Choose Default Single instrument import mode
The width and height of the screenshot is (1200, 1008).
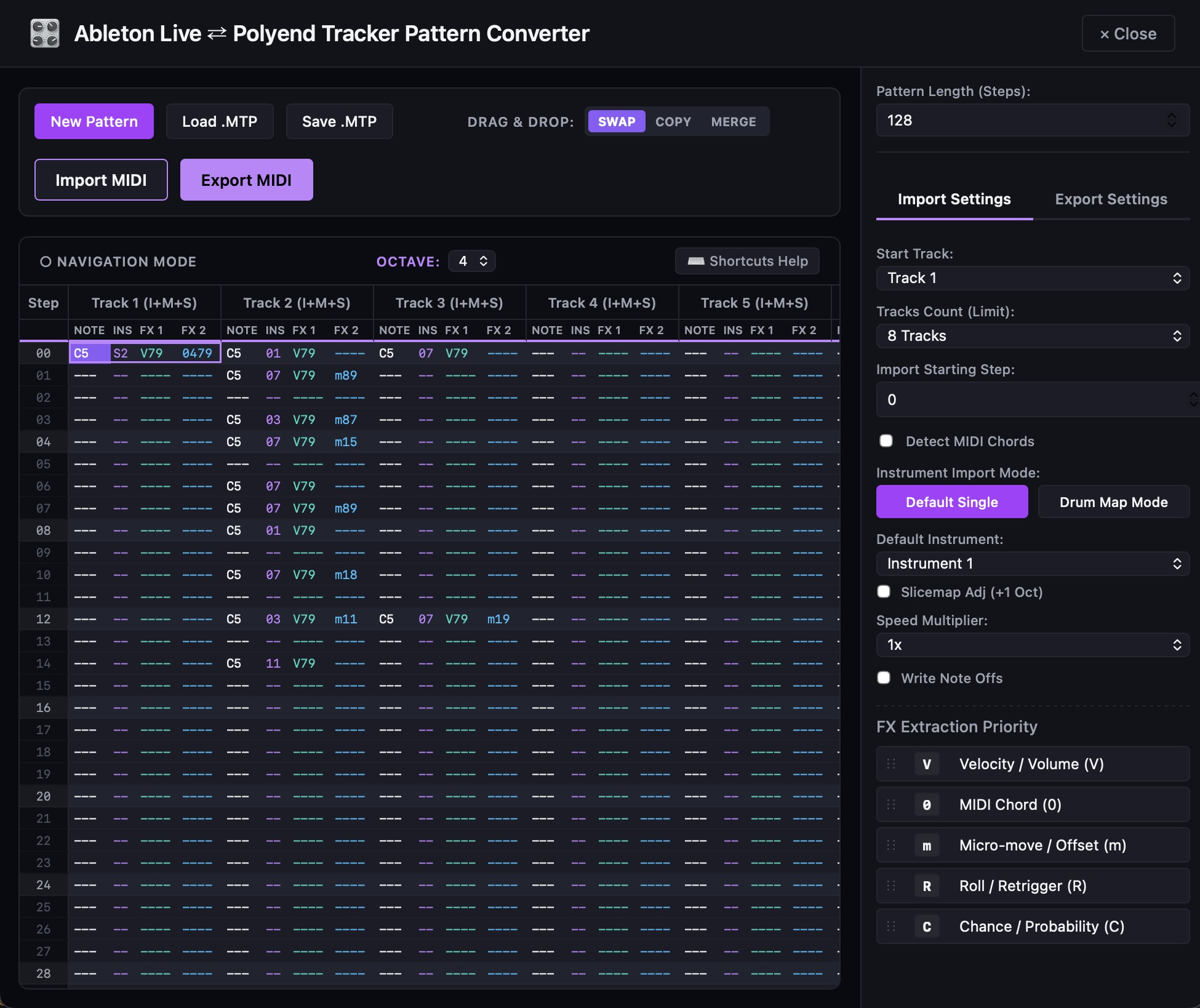tap(952, 502)
